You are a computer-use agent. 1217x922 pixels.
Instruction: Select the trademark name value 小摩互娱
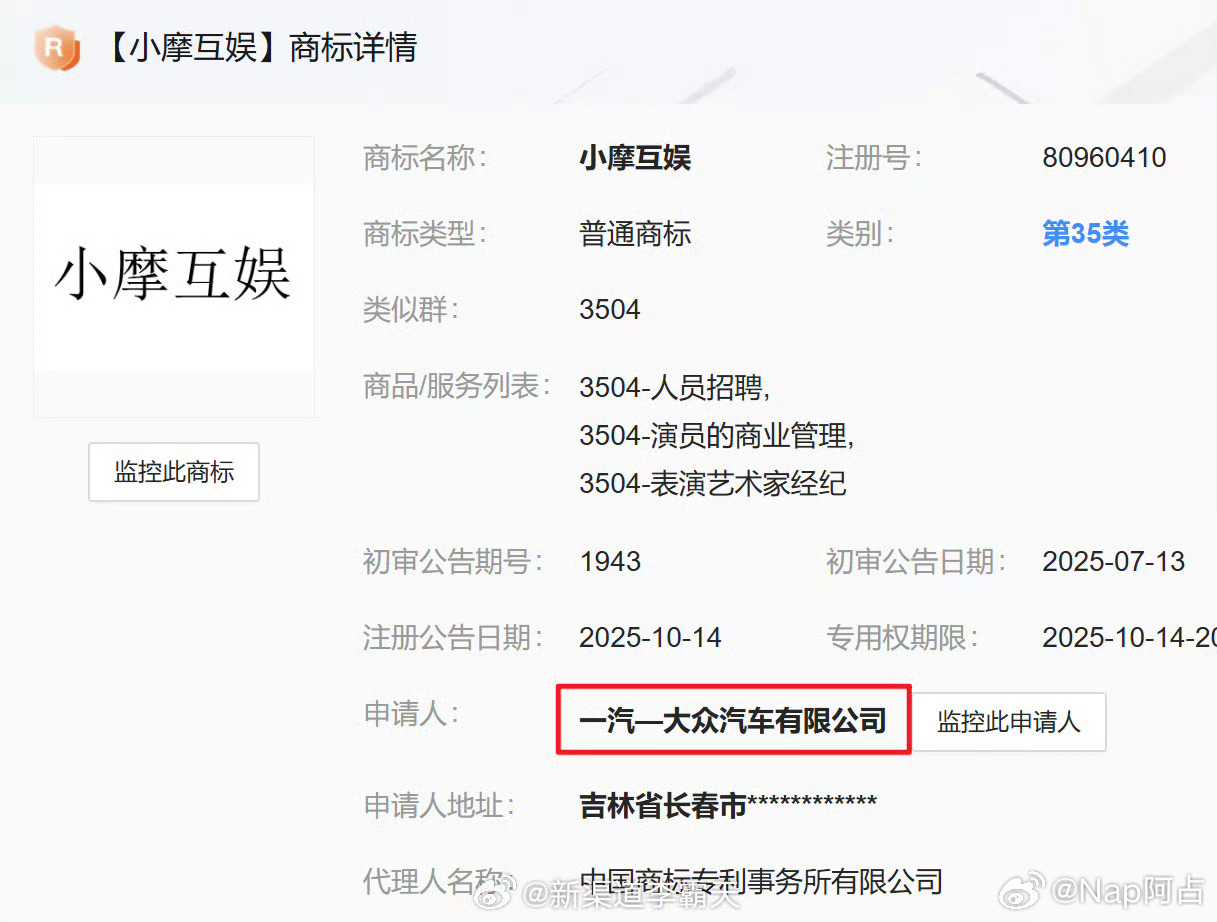(x=635, y=158)
